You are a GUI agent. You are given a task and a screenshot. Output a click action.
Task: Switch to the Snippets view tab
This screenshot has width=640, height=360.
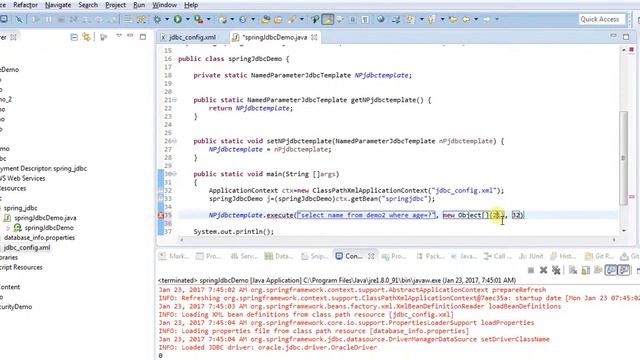[314, 256]
